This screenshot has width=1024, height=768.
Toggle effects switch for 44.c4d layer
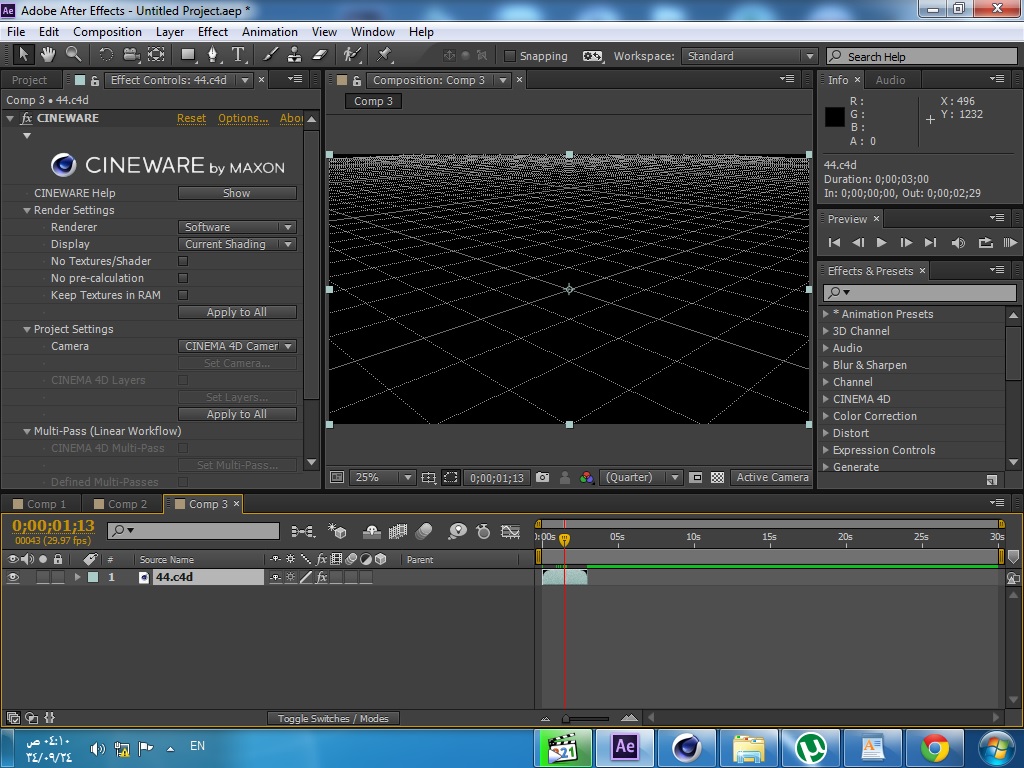click(322, 577)
